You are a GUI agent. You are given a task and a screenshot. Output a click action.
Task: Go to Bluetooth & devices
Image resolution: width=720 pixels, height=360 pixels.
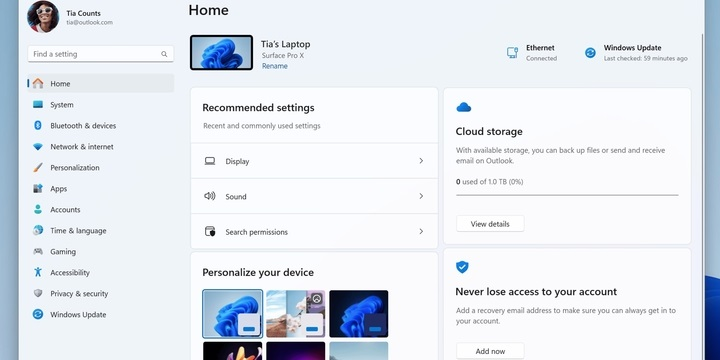pyautogui.click(x=101, y=125)
